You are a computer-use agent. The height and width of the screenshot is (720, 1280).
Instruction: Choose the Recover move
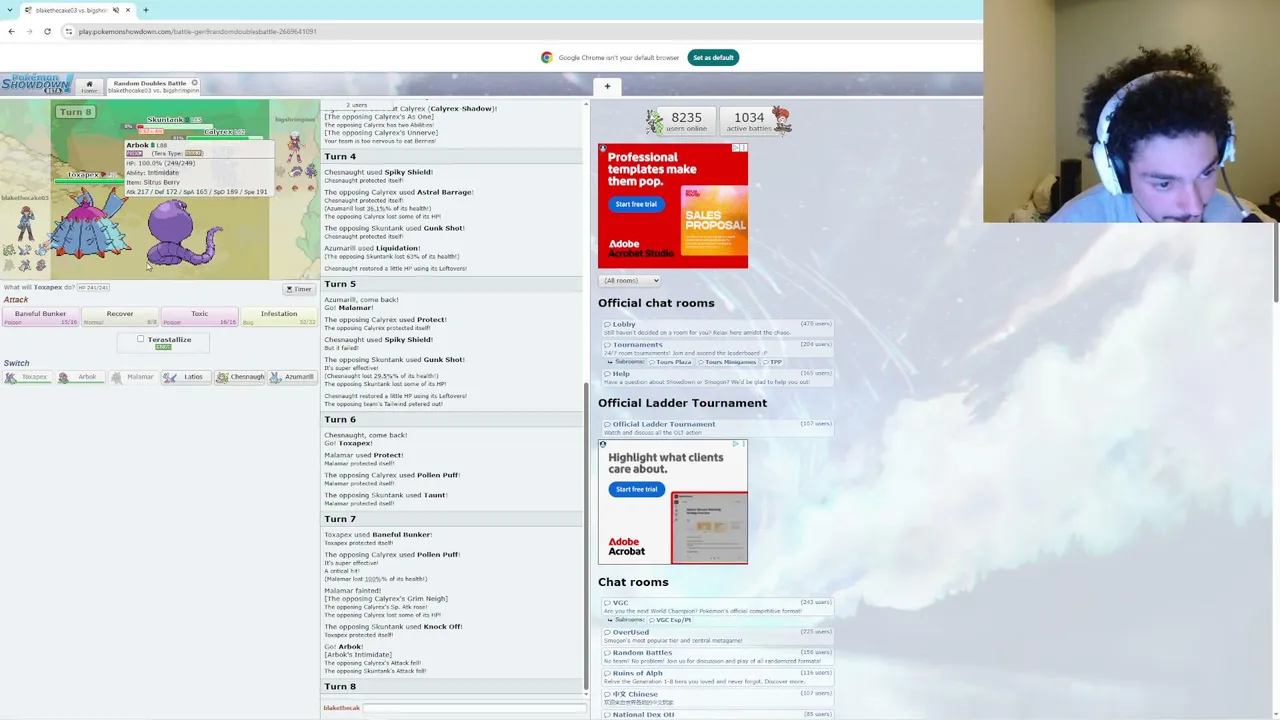pyautogui.click(x=120, y=317)
